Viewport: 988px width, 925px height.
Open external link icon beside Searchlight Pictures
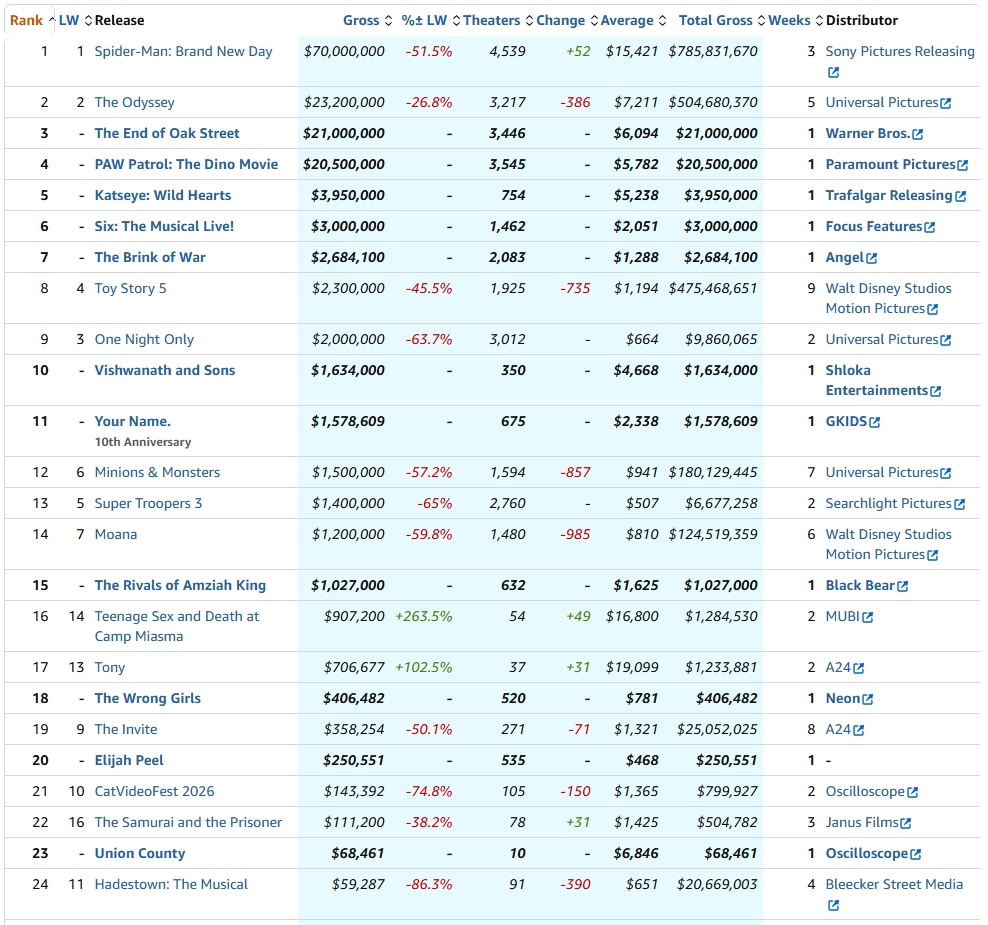pos(960,504)
